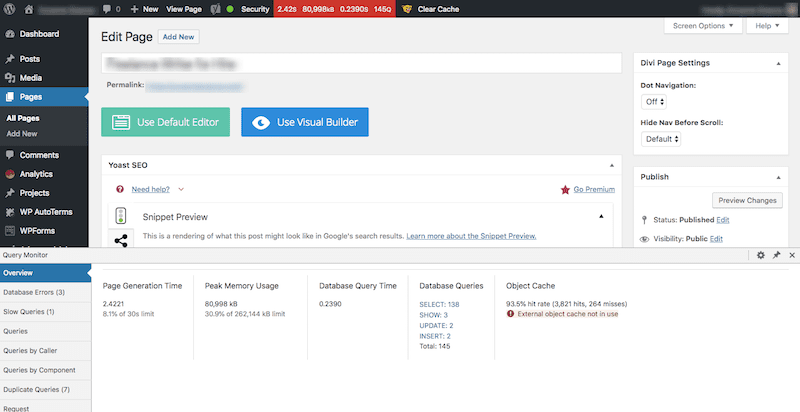This screenshot has height=412, width=800.
Task: Open Query Monitor settings gear icon
Action: [x=761, y=255]
